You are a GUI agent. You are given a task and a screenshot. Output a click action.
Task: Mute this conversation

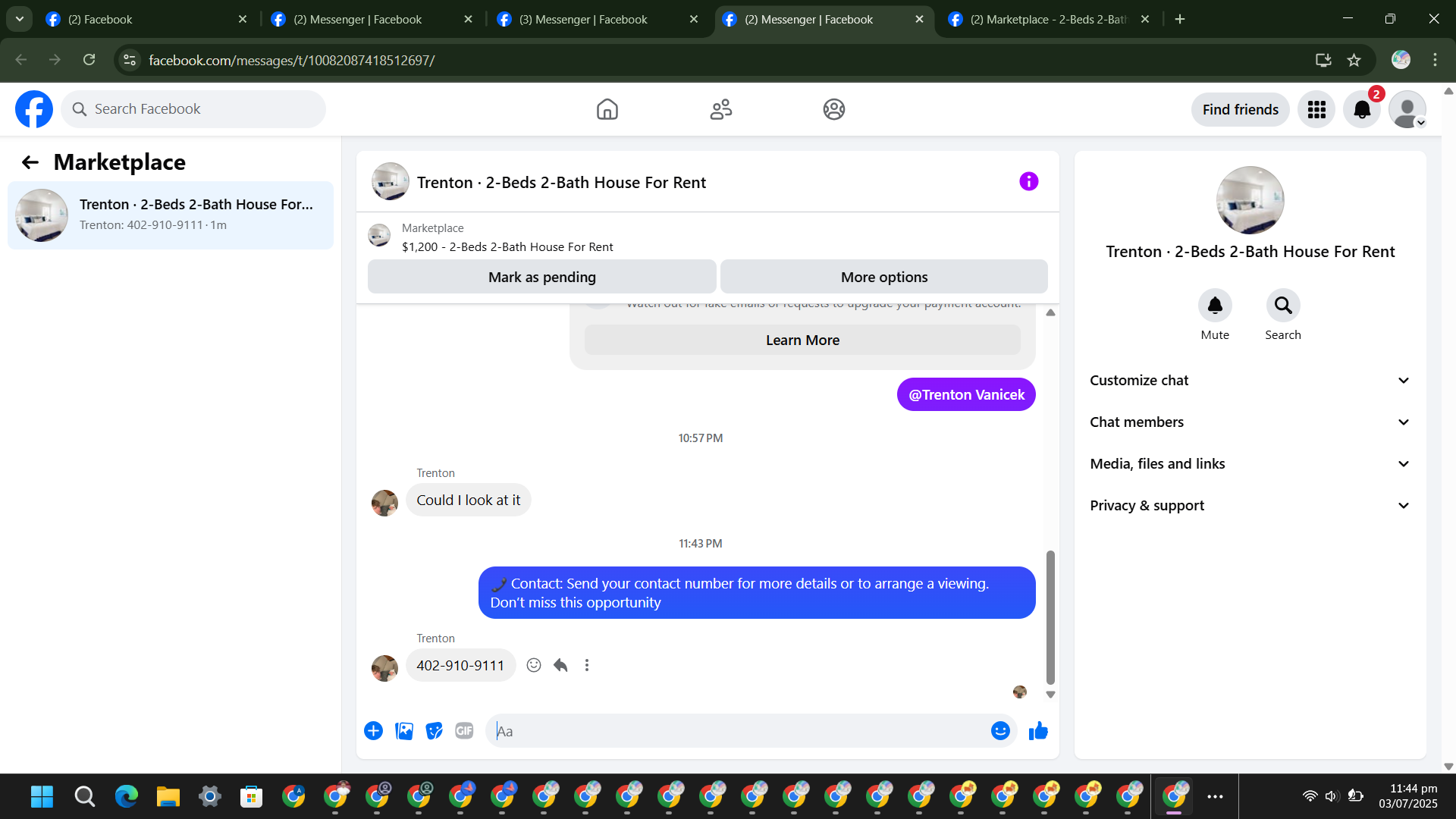[x=1214, y=306]
